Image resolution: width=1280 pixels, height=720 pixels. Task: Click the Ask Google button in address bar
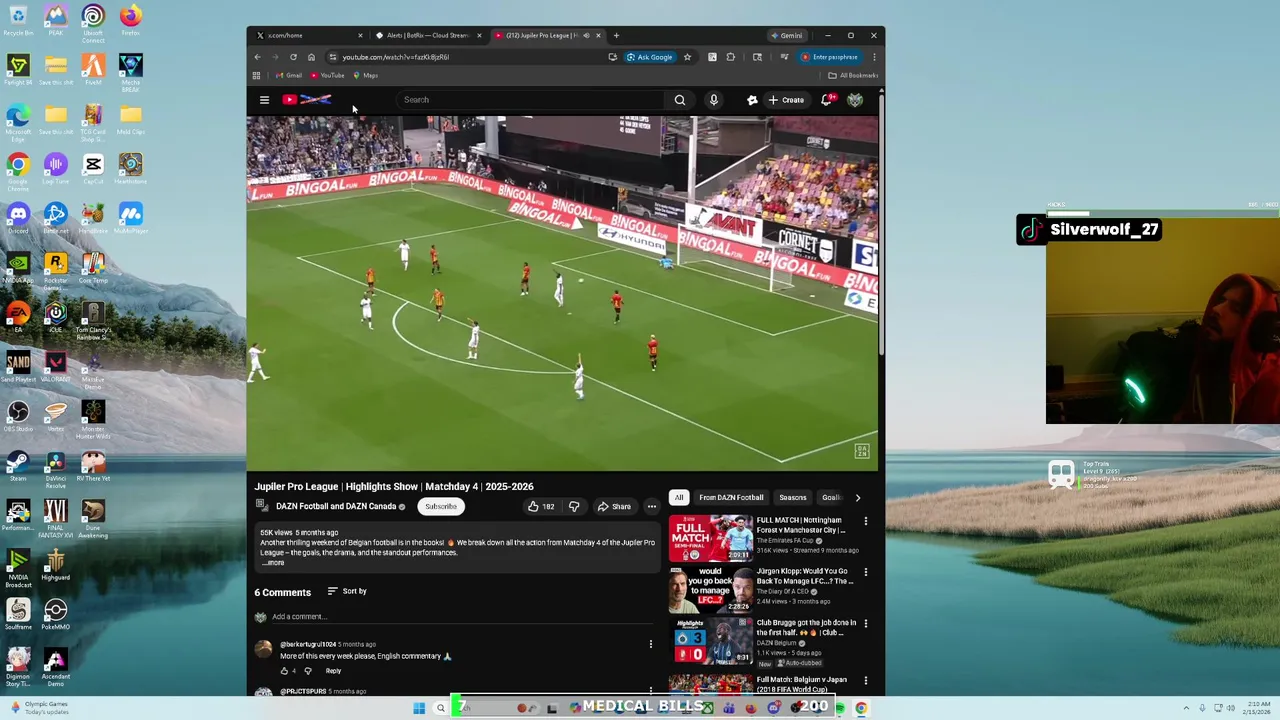(x=650, y=57)
